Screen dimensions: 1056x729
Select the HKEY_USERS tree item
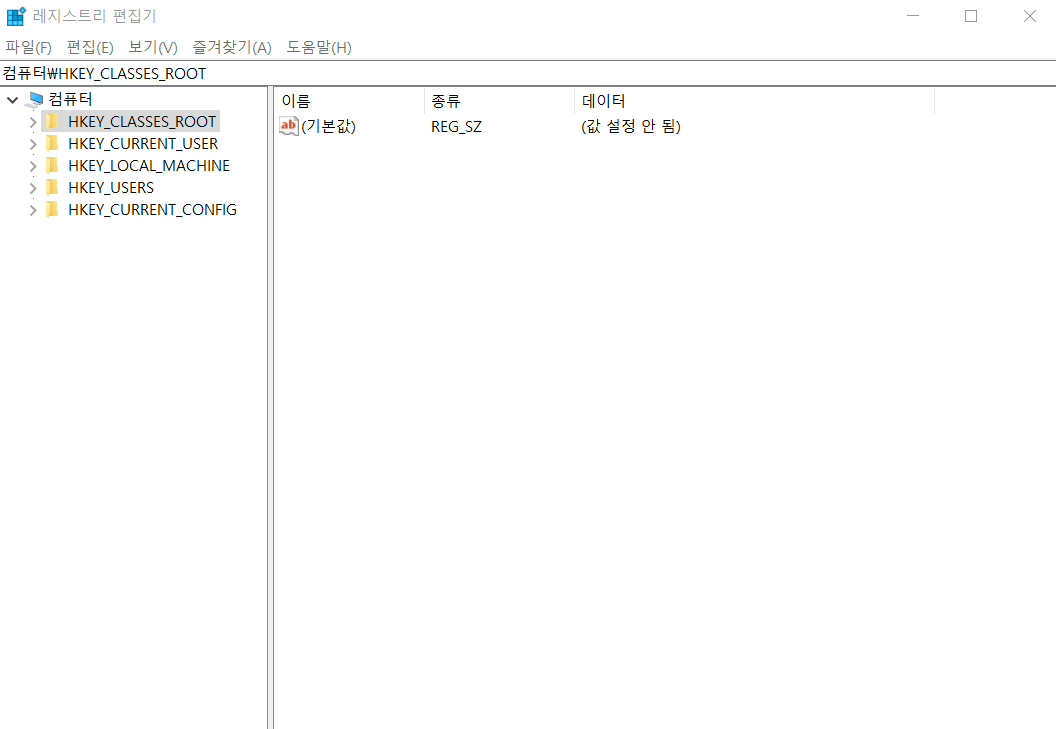point(110,187)
